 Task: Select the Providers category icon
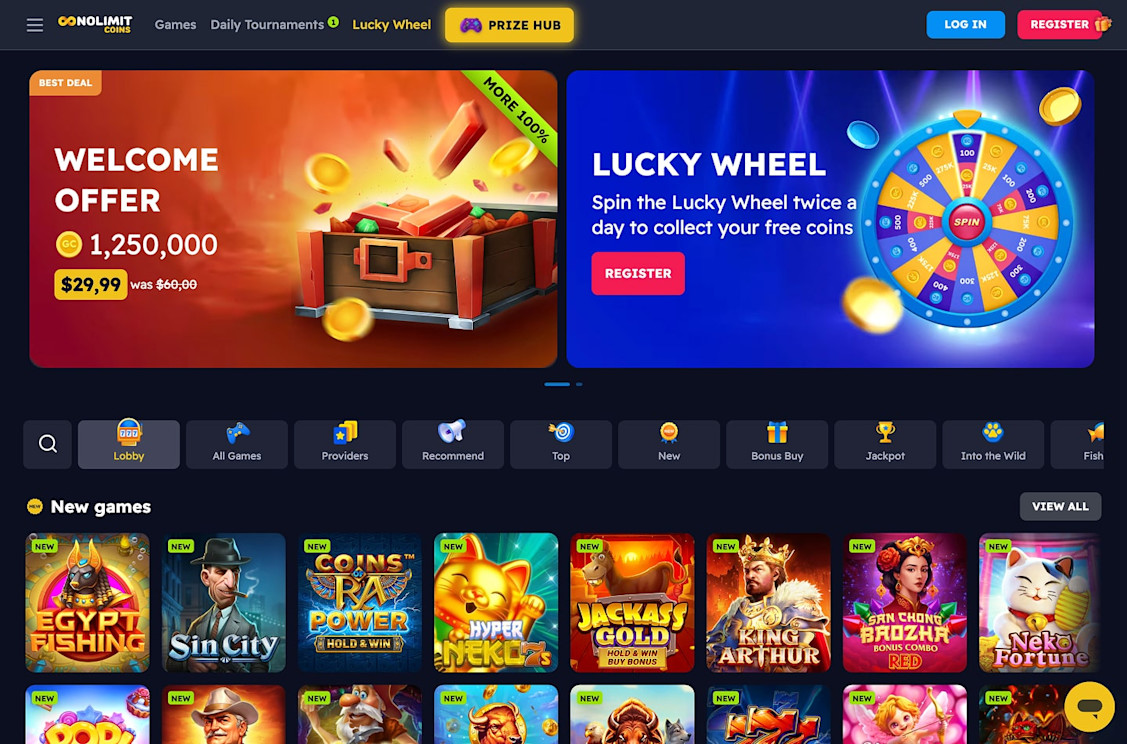coord(345,444)
